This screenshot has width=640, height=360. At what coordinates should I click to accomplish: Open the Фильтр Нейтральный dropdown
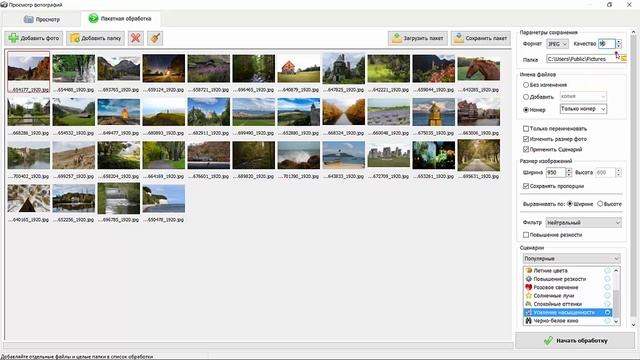[x=583, y=222]
